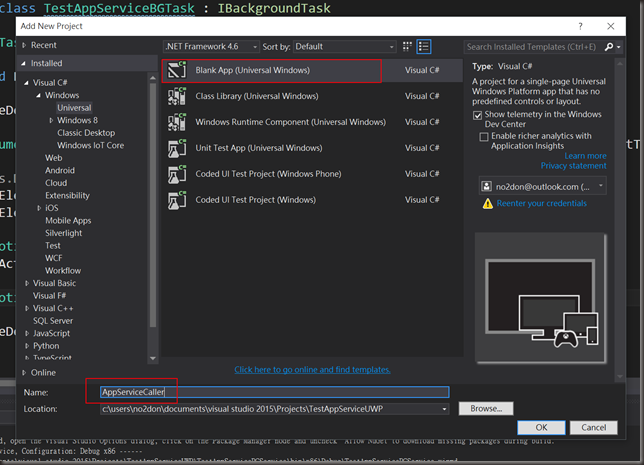This screenshot has width=644, height=465.
Task: Collapse the Windows tree node
Action: (x=38, y=95)
